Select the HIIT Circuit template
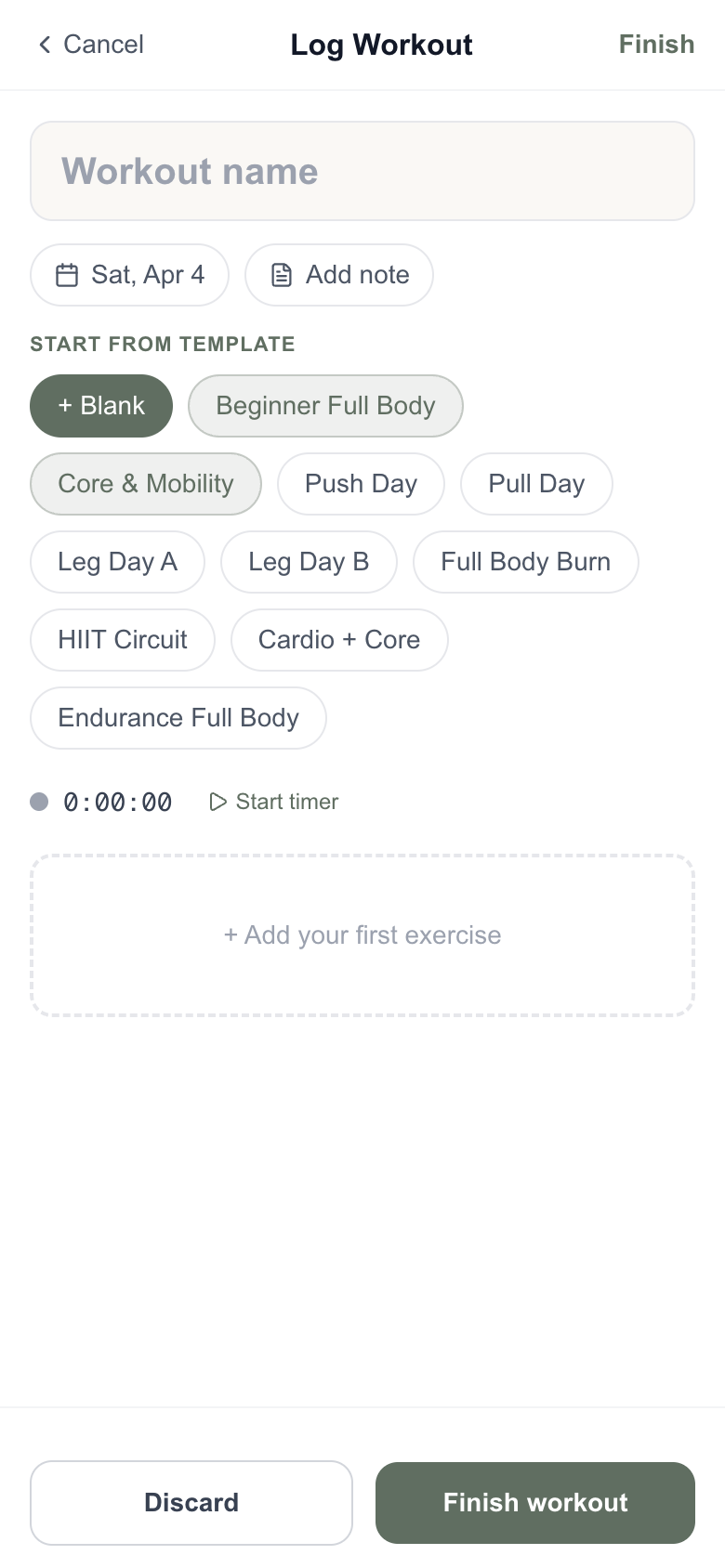This screenshot has width=725, height=1568. [x=123, y=640]
